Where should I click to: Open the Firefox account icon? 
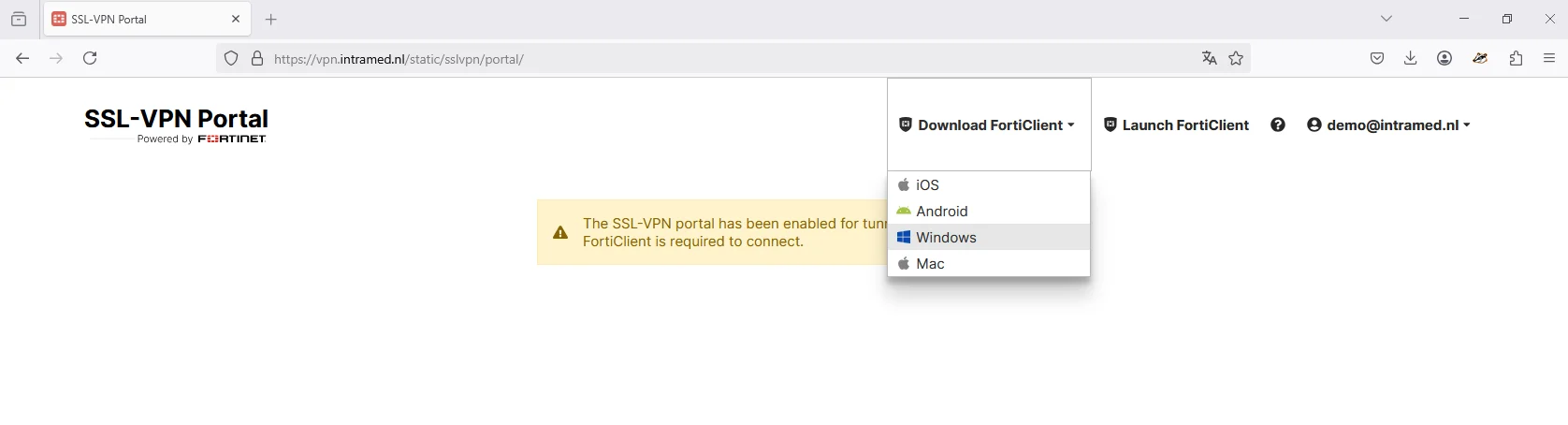click(1445, 58)
